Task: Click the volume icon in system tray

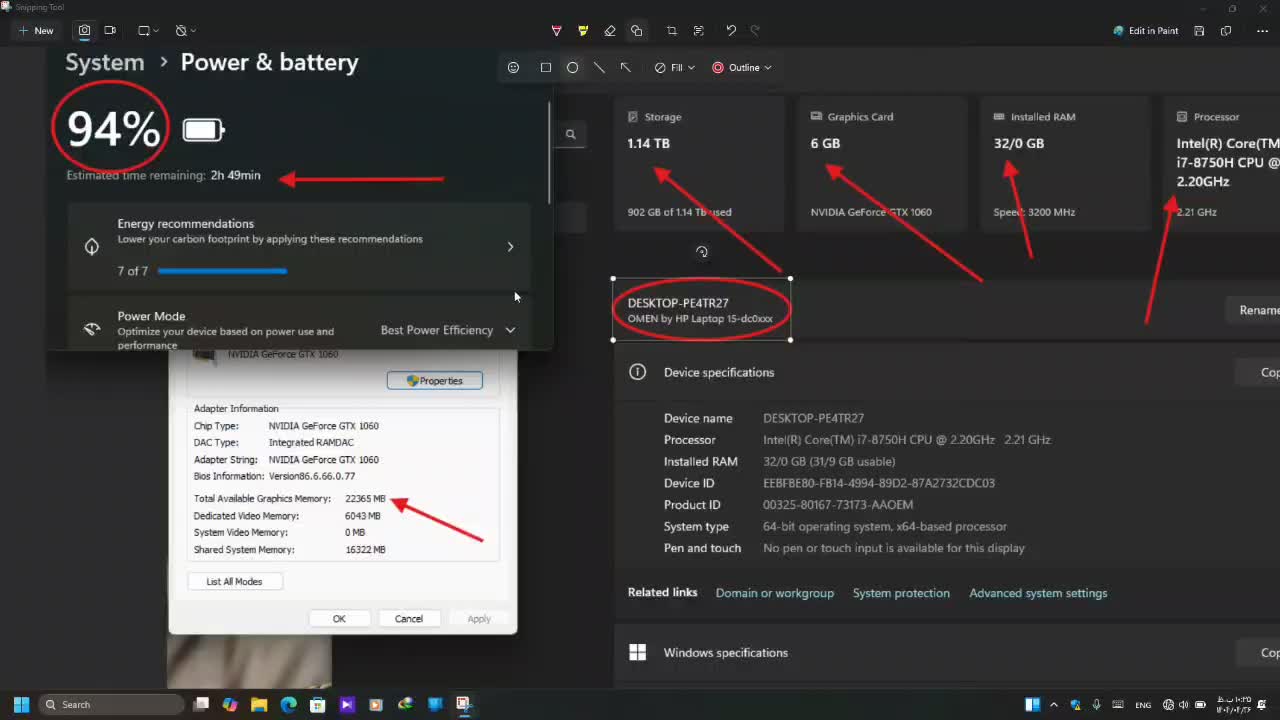Action: 1183,705
